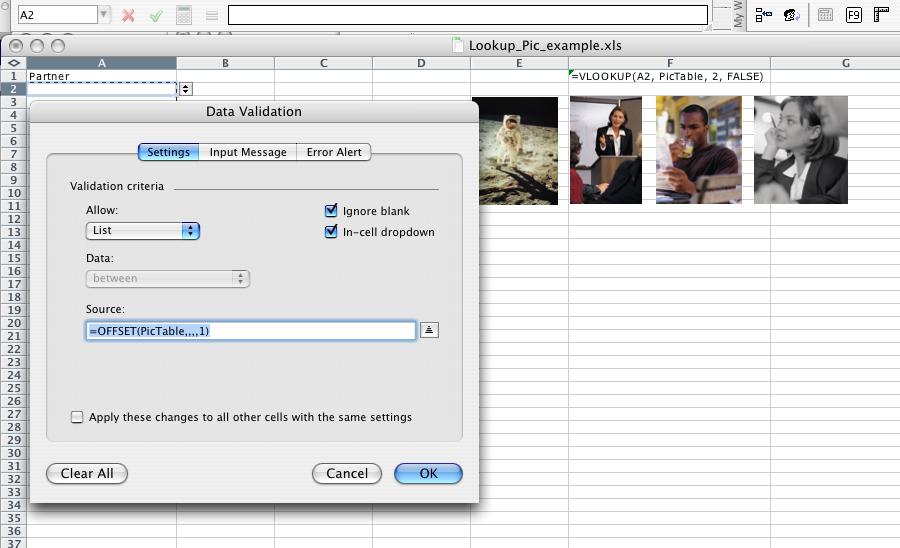Click OK to confirm data validation
The image size is (900, 548).
pyautogui.click(x=428, y=473)
